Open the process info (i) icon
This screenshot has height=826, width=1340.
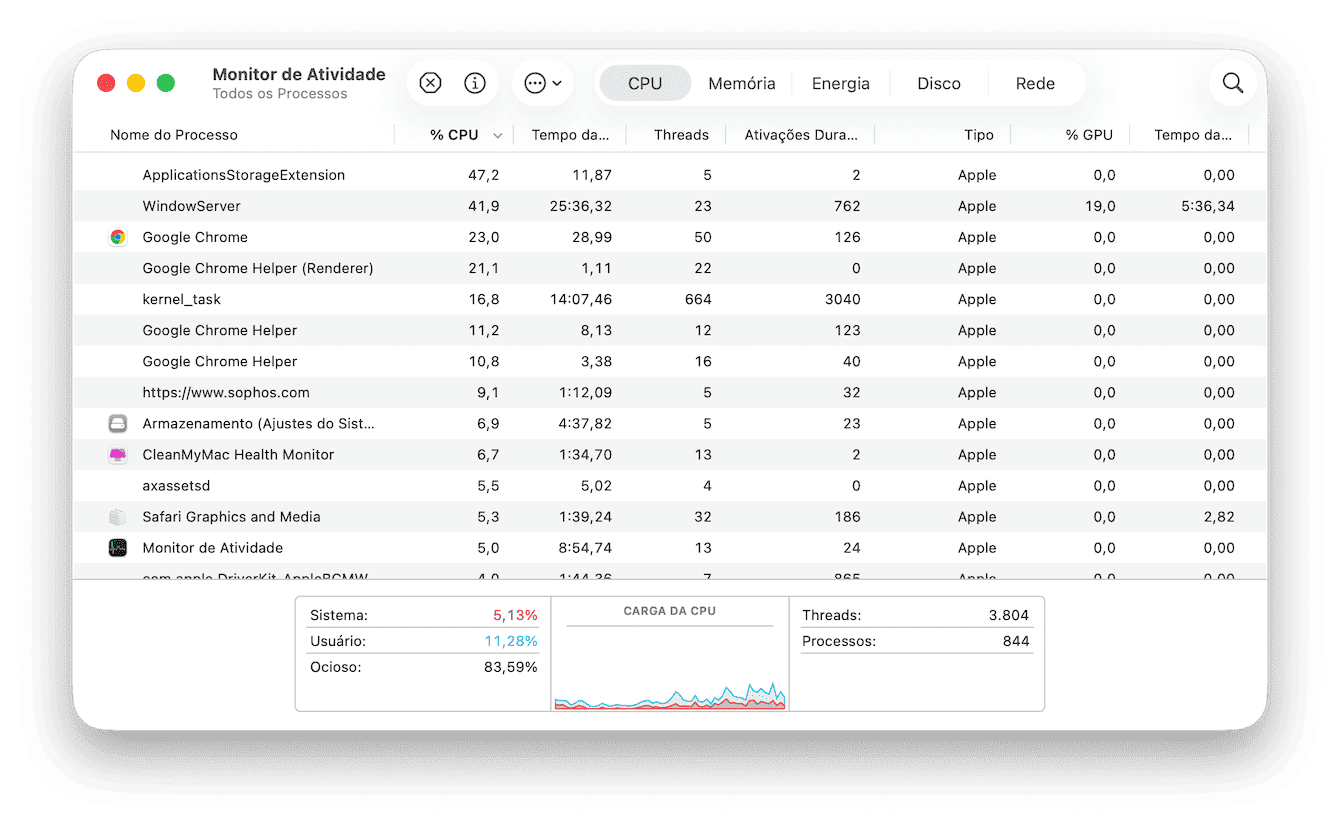475,83
